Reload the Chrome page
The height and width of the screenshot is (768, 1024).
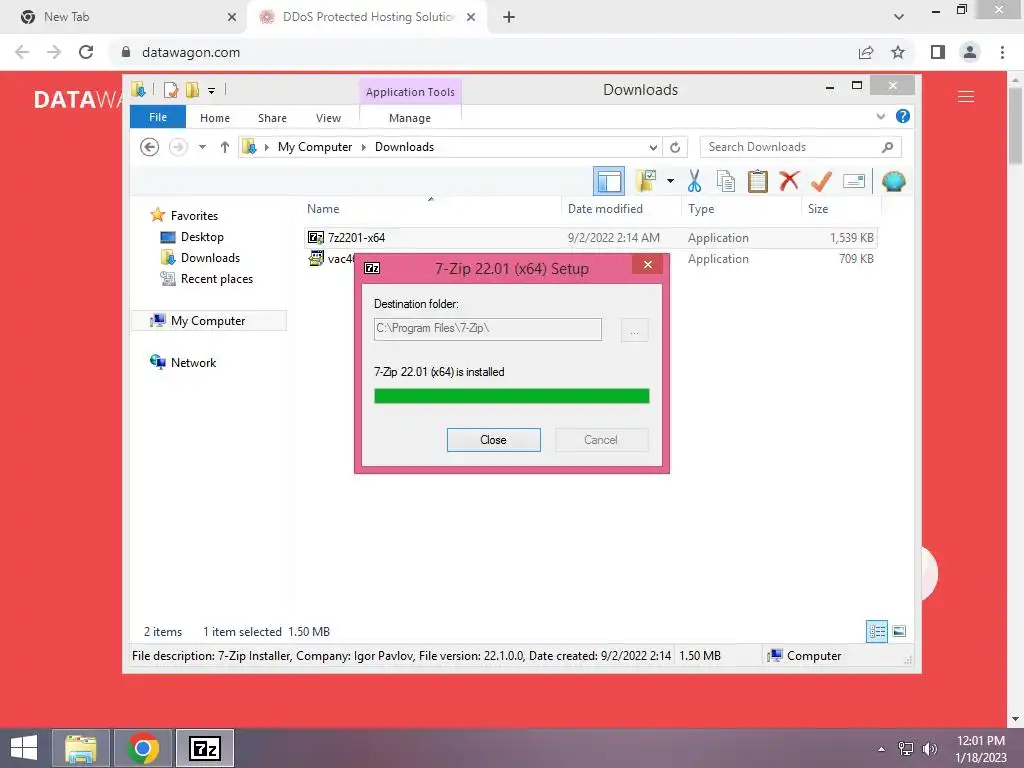click(86, 52)
